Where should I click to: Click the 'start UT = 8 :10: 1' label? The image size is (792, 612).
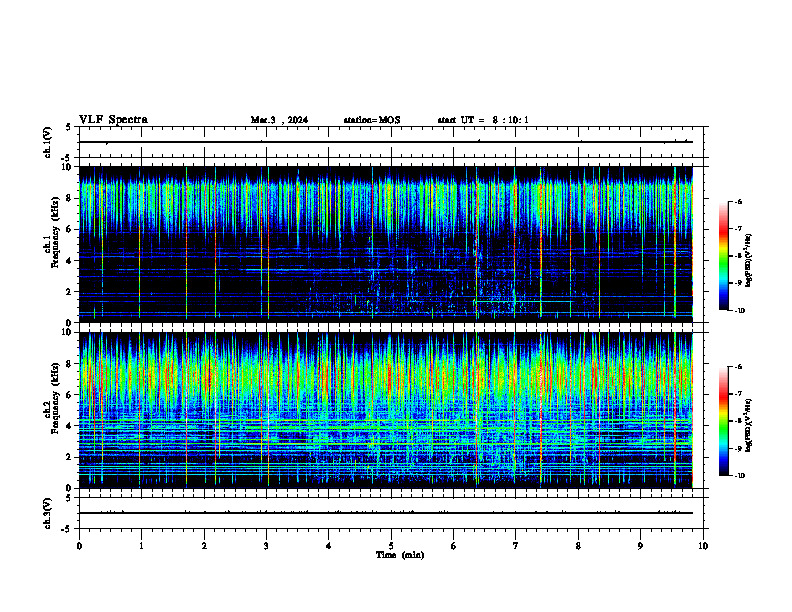[x=483, y=120]
